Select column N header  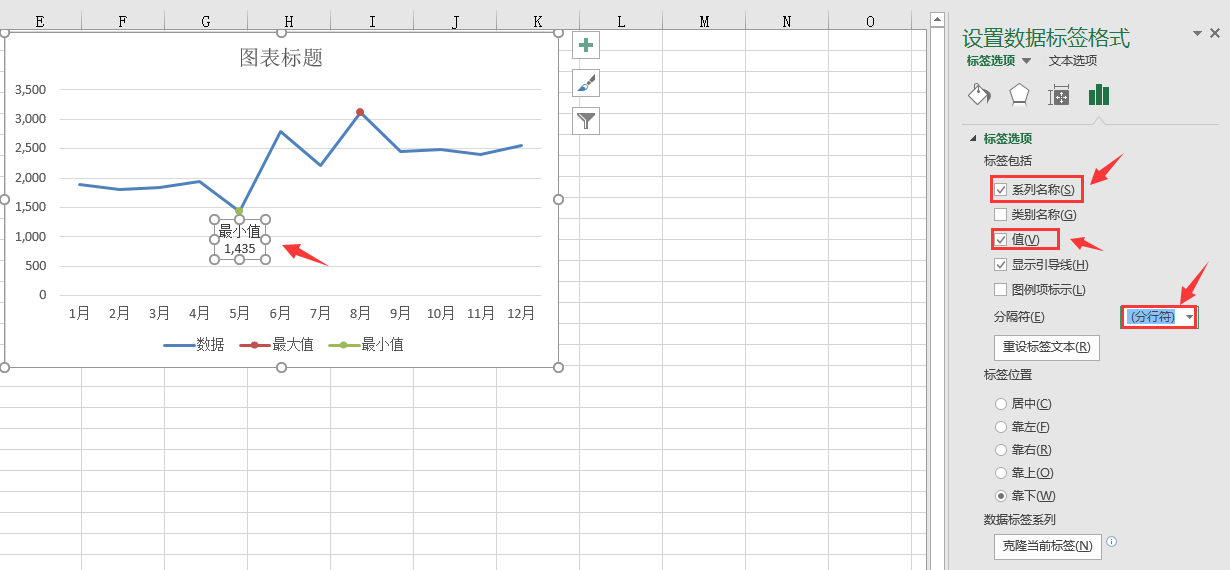(787, 21)
